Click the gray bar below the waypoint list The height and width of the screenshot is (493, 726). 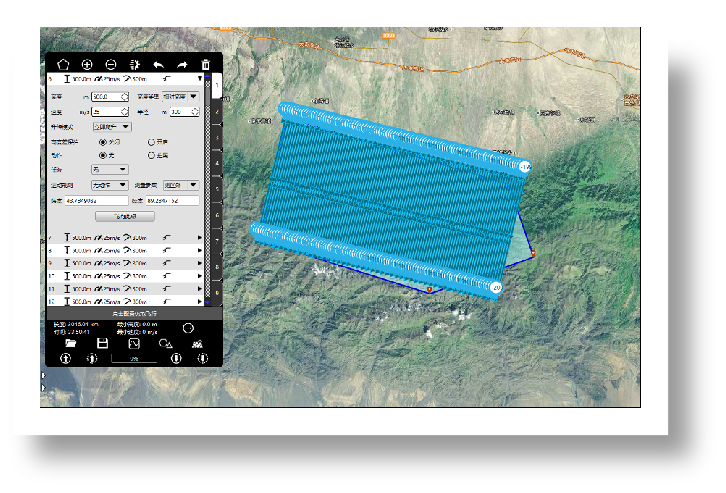pyautogui.click(x=131, y=313)
